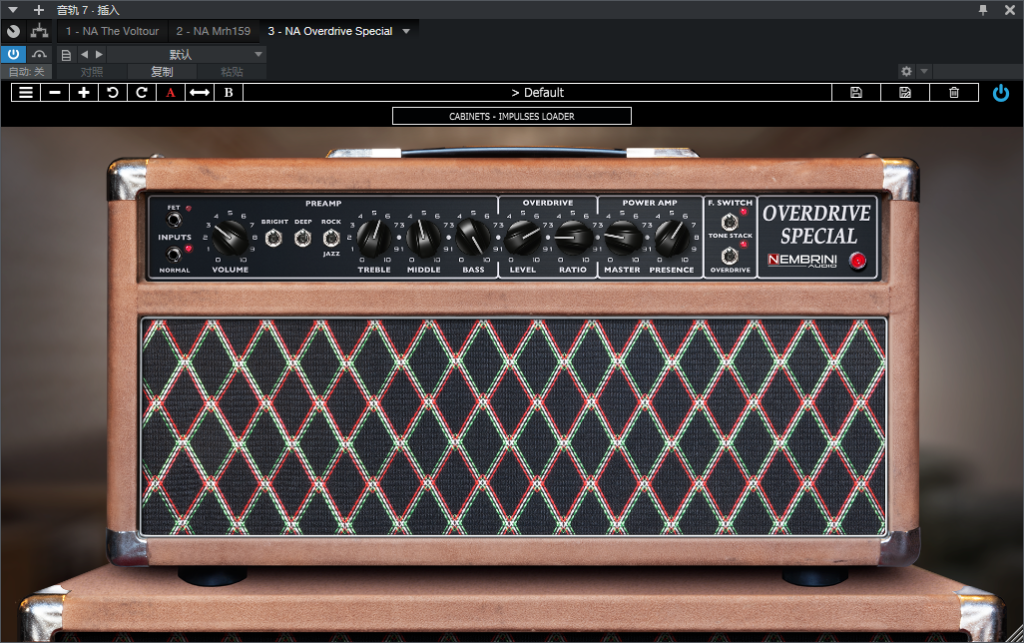Save the preset with the first floppy icon

tap(856, 93)
